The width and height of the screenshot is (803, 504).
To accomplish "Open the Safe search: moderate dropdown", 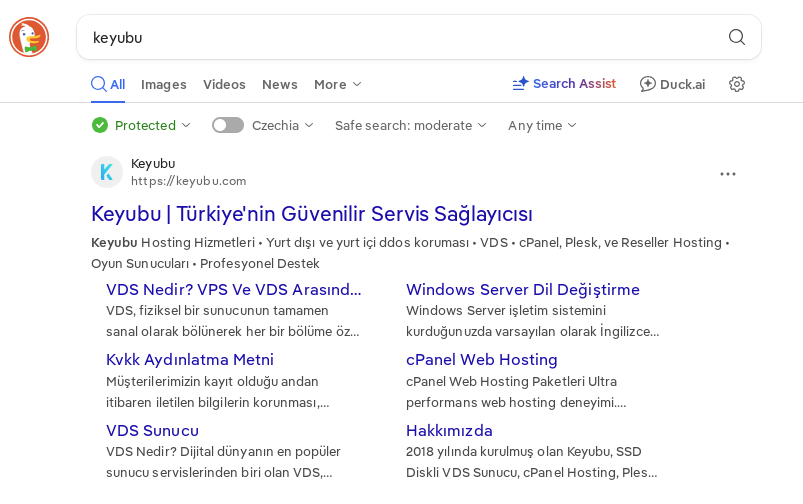I will [411, 125].
